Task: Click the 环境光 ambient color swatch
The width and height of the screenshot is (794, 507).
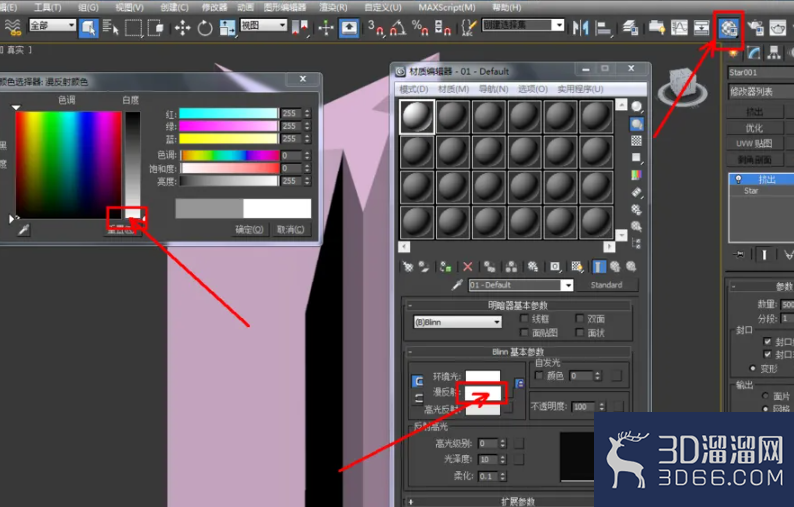Action: pyautogui.click(x=483, y=376)
